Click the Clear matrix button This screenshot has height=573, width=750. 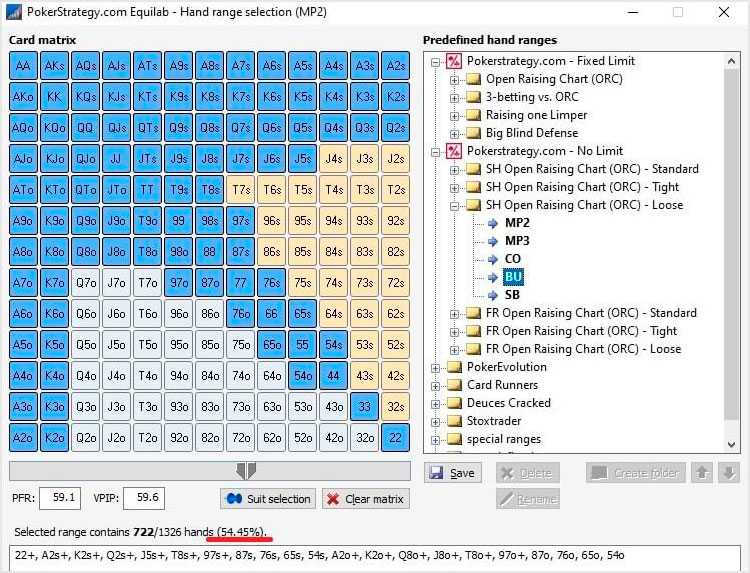[366, 499]
